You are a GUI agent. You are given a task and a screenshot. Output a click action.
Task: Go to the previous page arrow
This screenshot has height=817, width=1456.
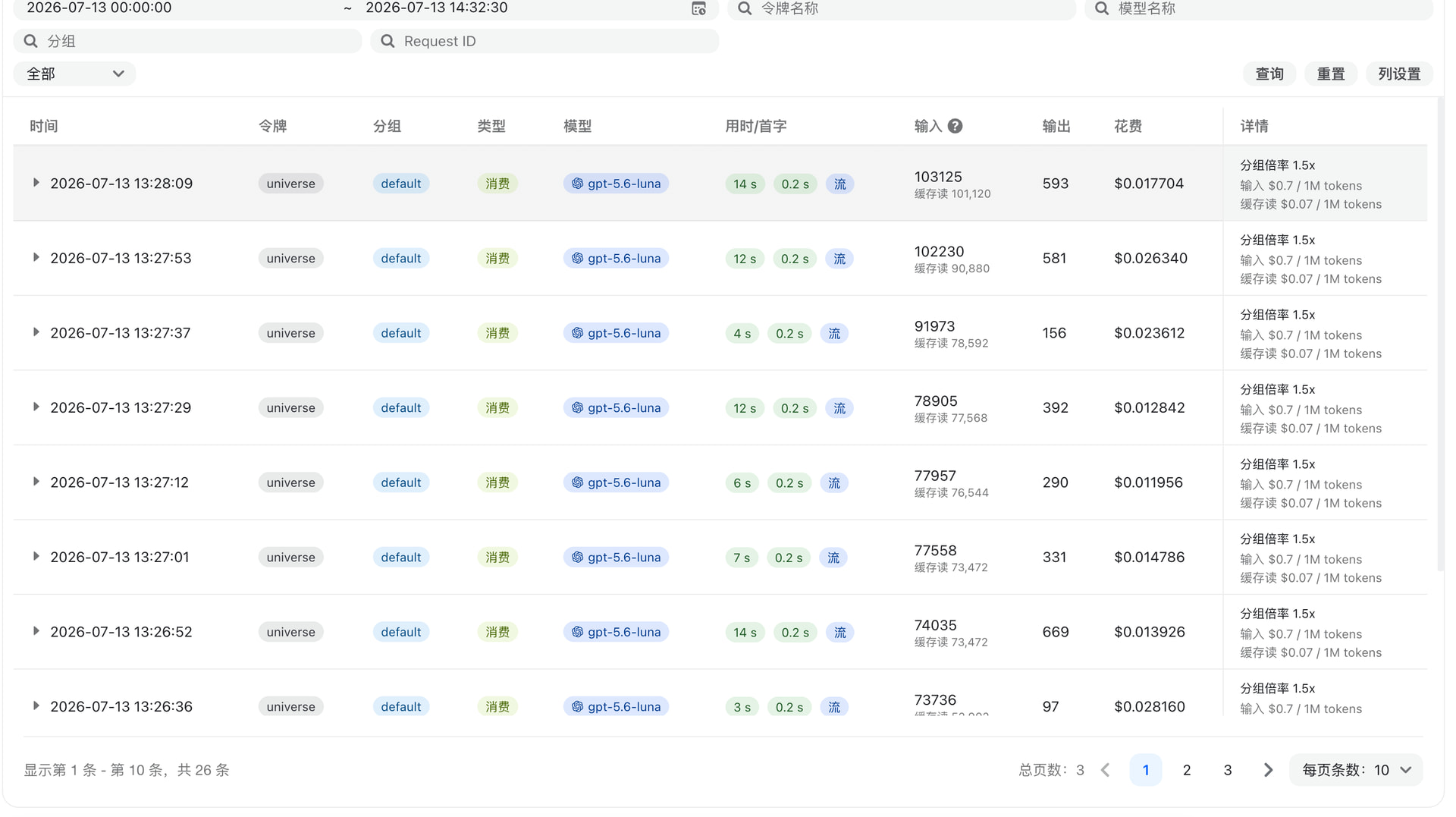(1106, 770)
